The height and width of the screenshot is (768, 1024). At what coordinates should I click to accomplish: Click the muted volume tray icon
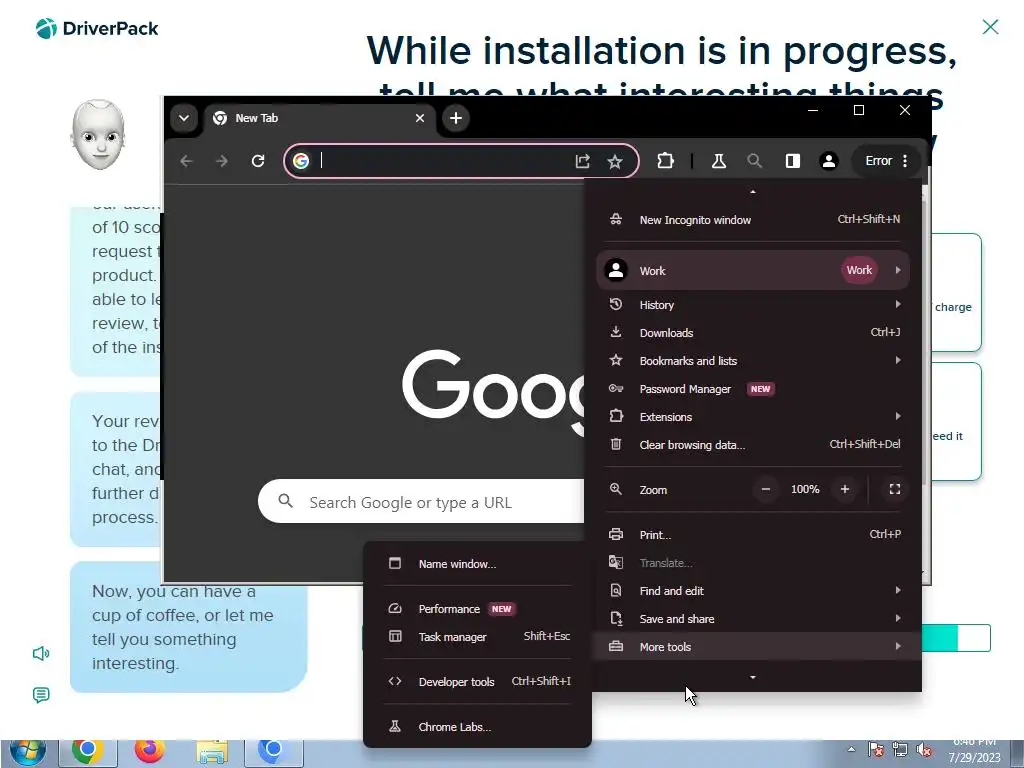924,750
